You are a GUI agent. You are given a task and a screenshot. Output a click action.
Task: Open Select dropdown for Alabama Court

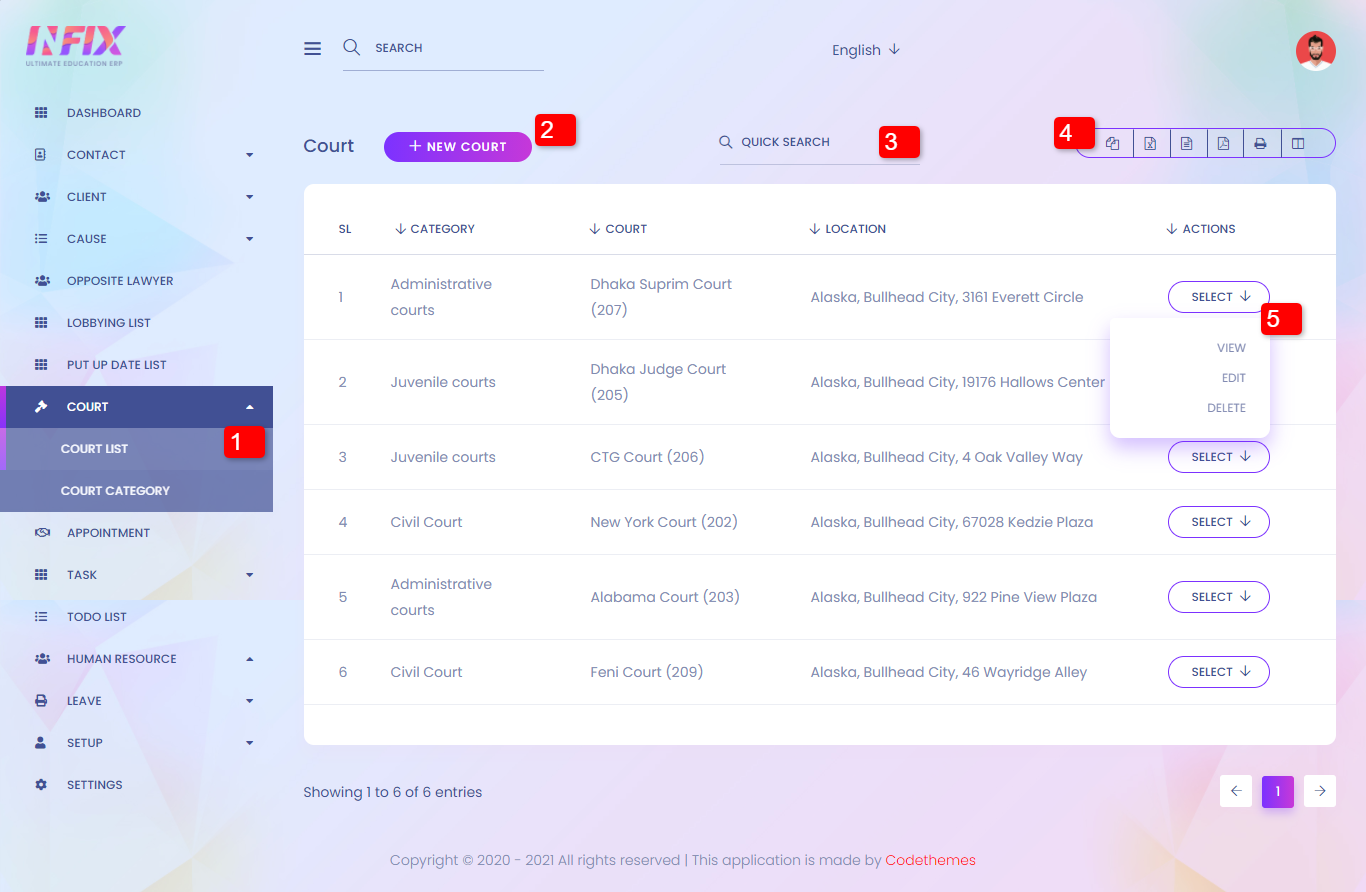(x=1218, y=597)
